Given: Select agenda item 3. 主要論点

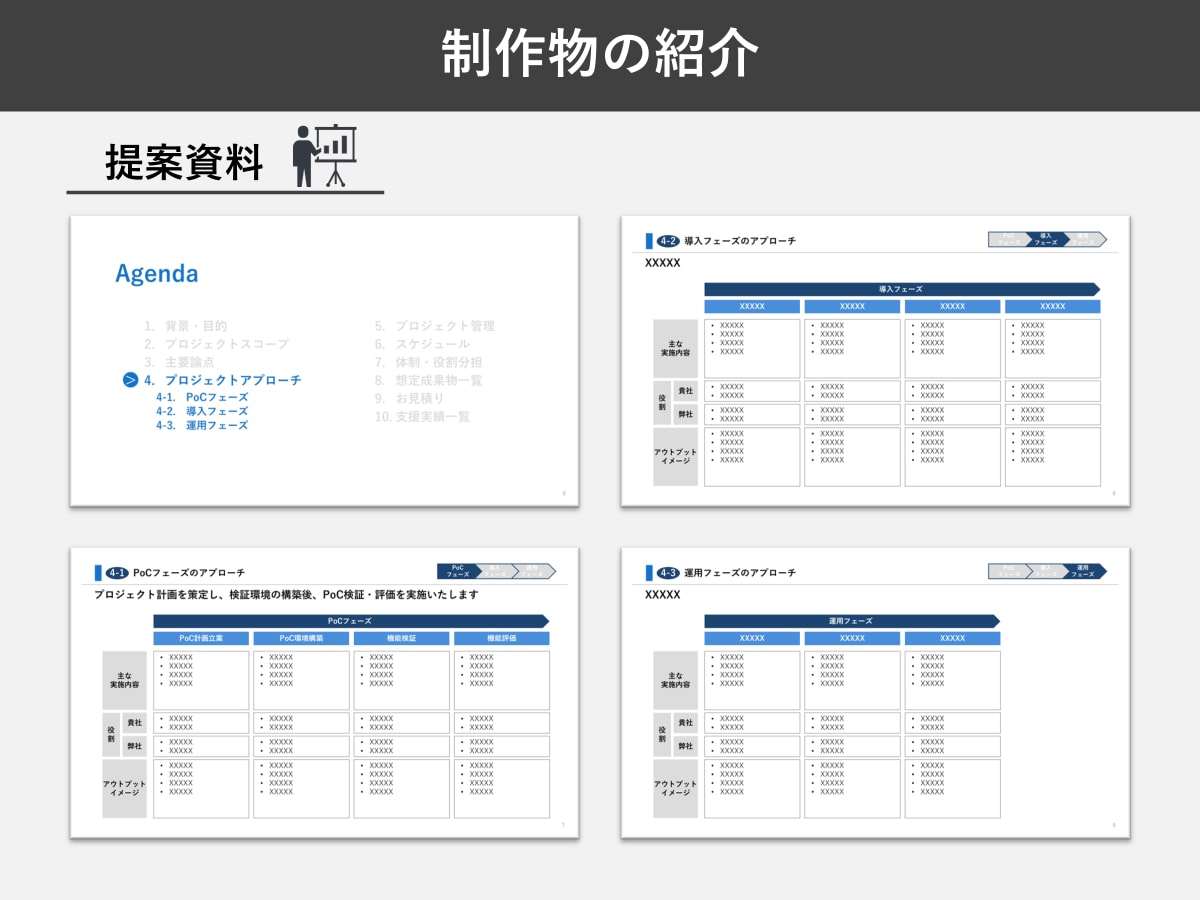Looking at the screenshot, I should click(179, 362).
